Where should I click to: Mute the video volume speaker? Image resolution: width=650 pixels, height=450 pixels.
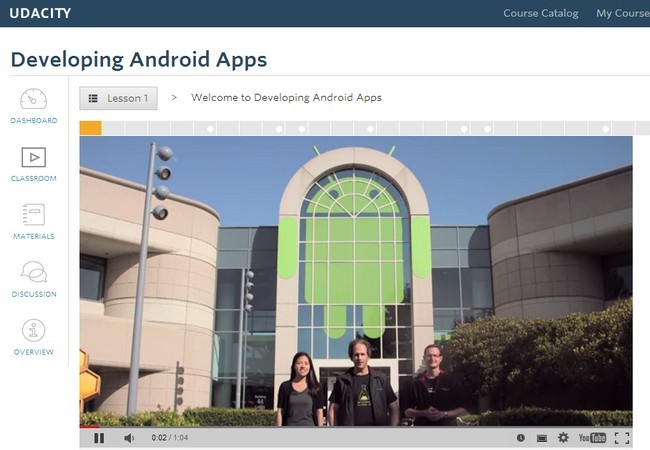[129, 438]
